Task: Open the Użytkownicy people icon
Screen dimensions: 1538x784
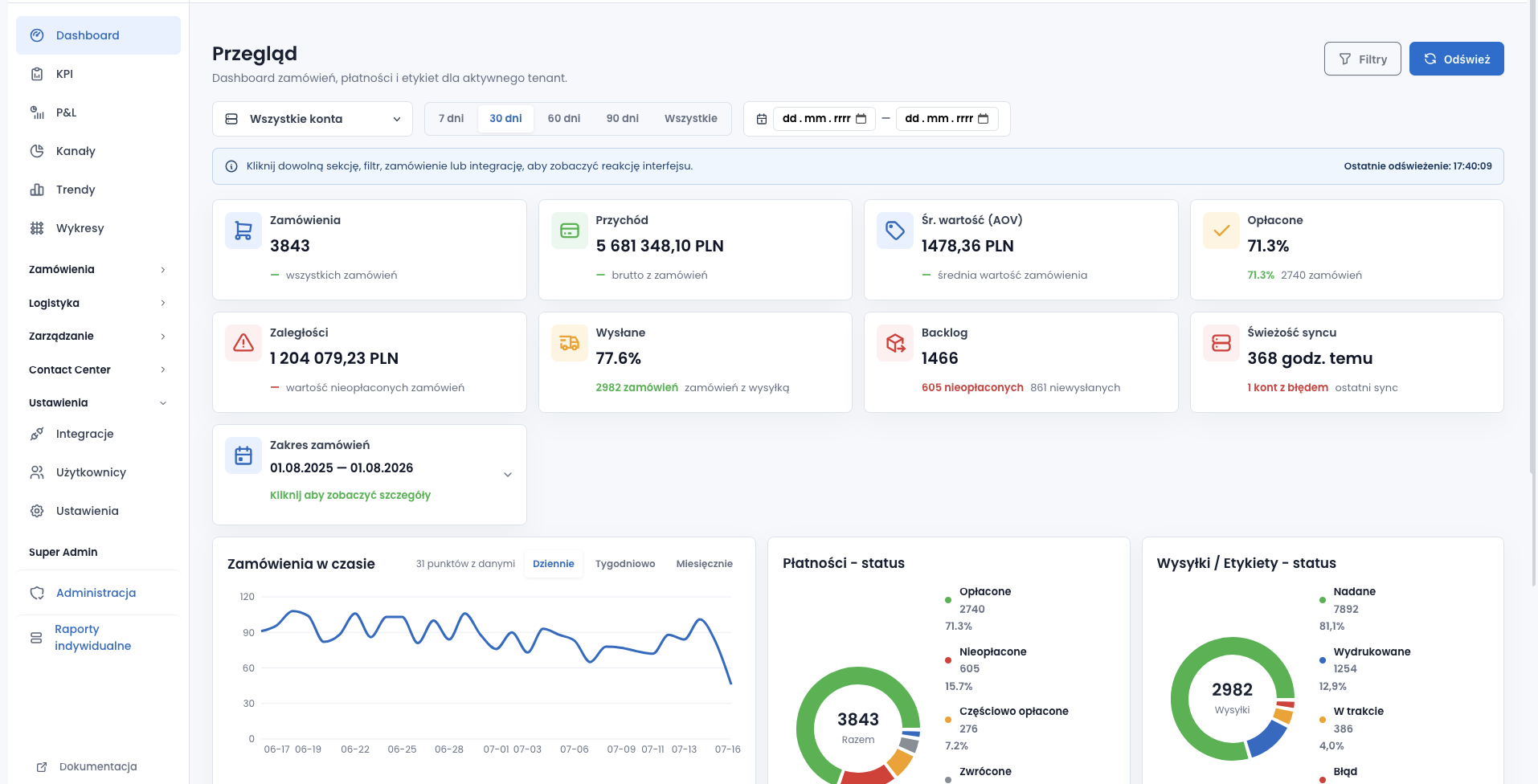Action: coord(37,472)
